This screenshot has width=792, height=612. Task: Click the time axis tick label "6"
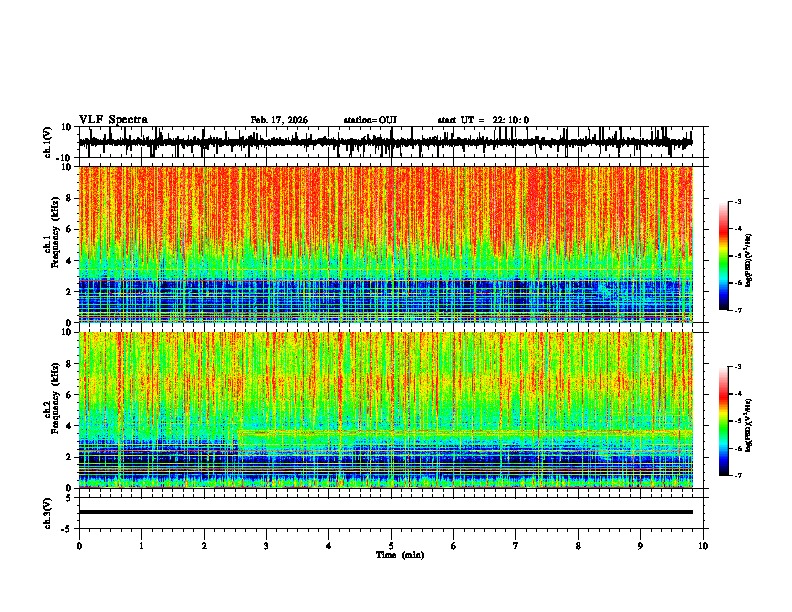[454, 546]
